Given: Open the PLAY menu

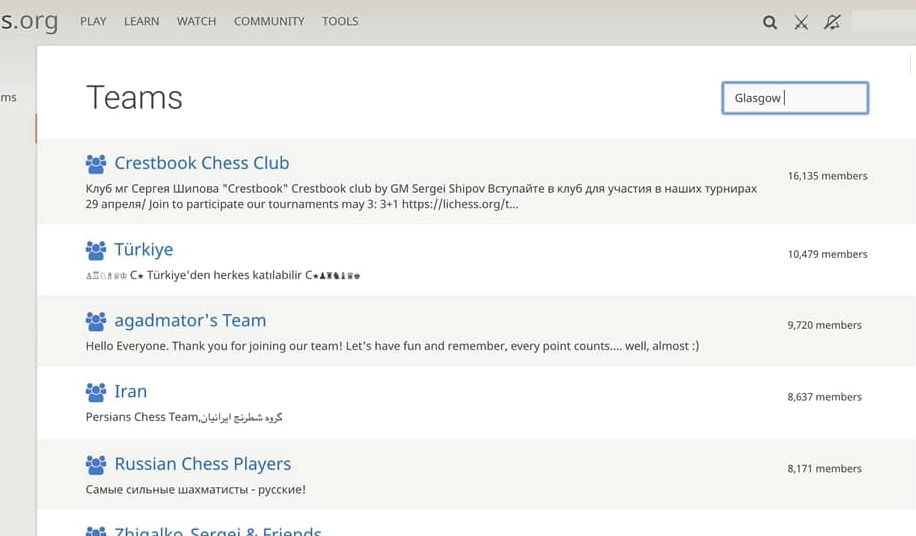Looking at the screenshot, I should click(93, 21).
